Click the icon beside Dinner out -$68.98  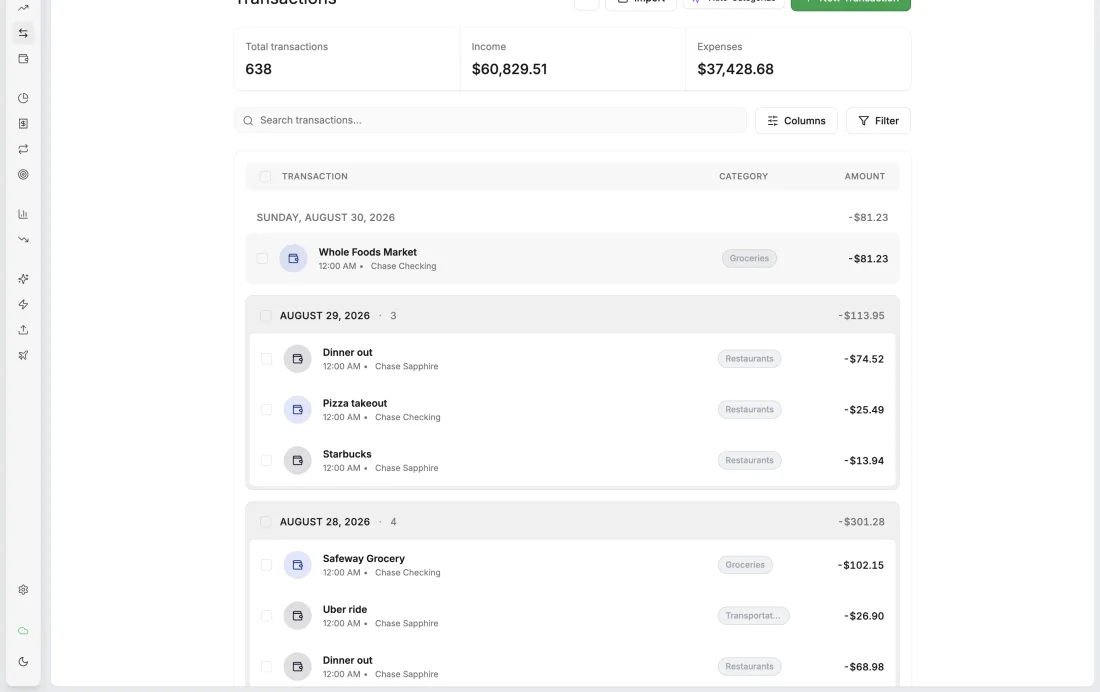point(297,667)
